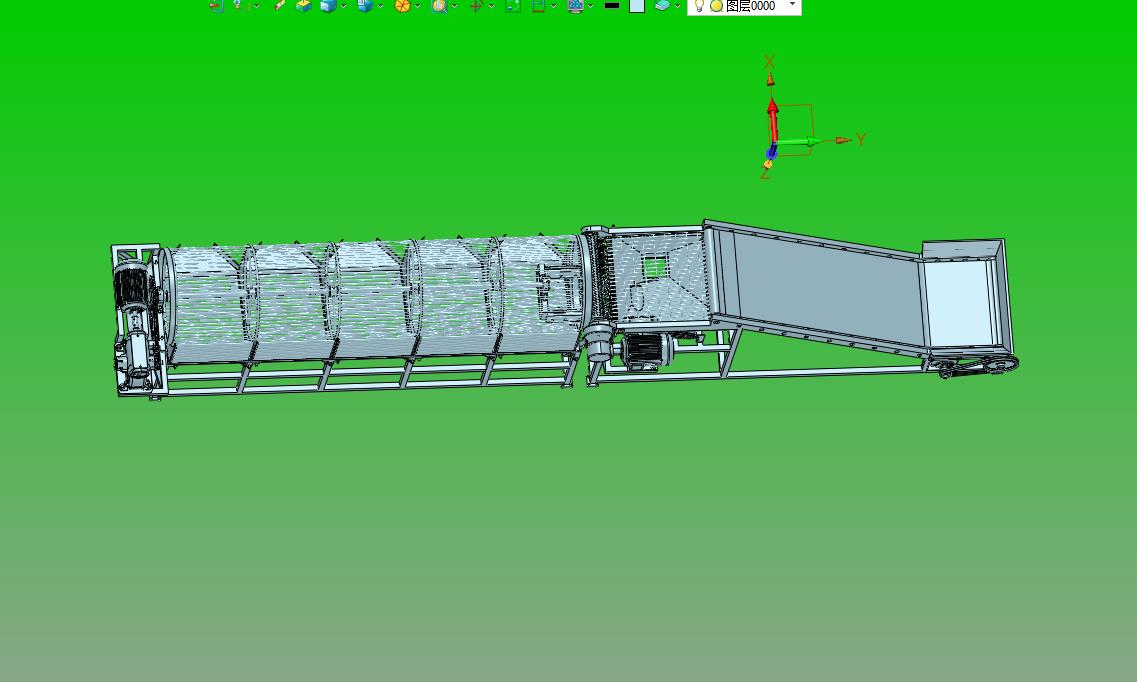This screenshot has height=682, width=1137.
Task: Expand the dropdown arrow beside monitor icon
Action: [x=591, y=7]
